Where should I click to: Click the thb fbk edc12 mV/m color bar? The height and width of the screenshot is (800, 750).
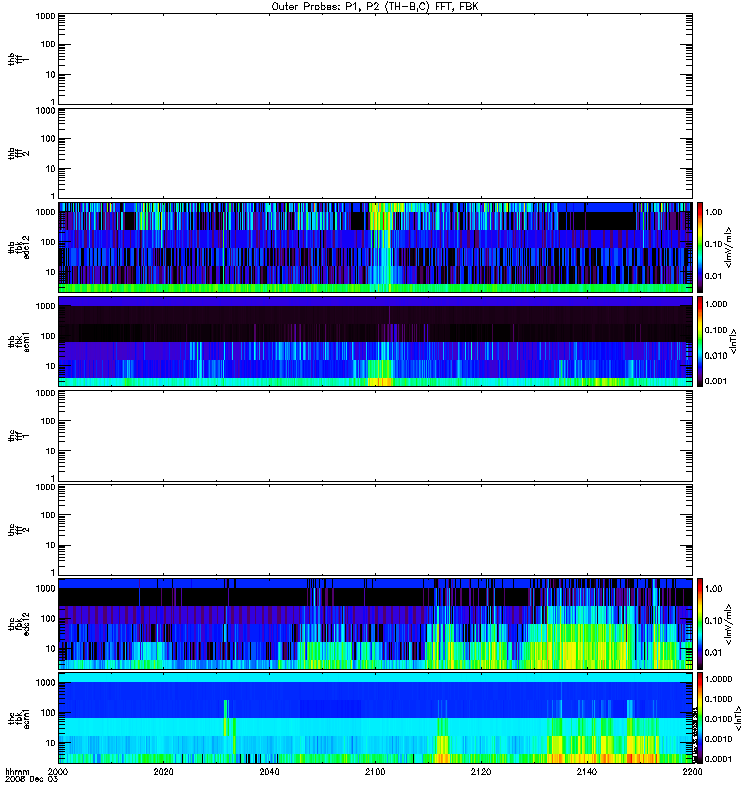(700, 247)
